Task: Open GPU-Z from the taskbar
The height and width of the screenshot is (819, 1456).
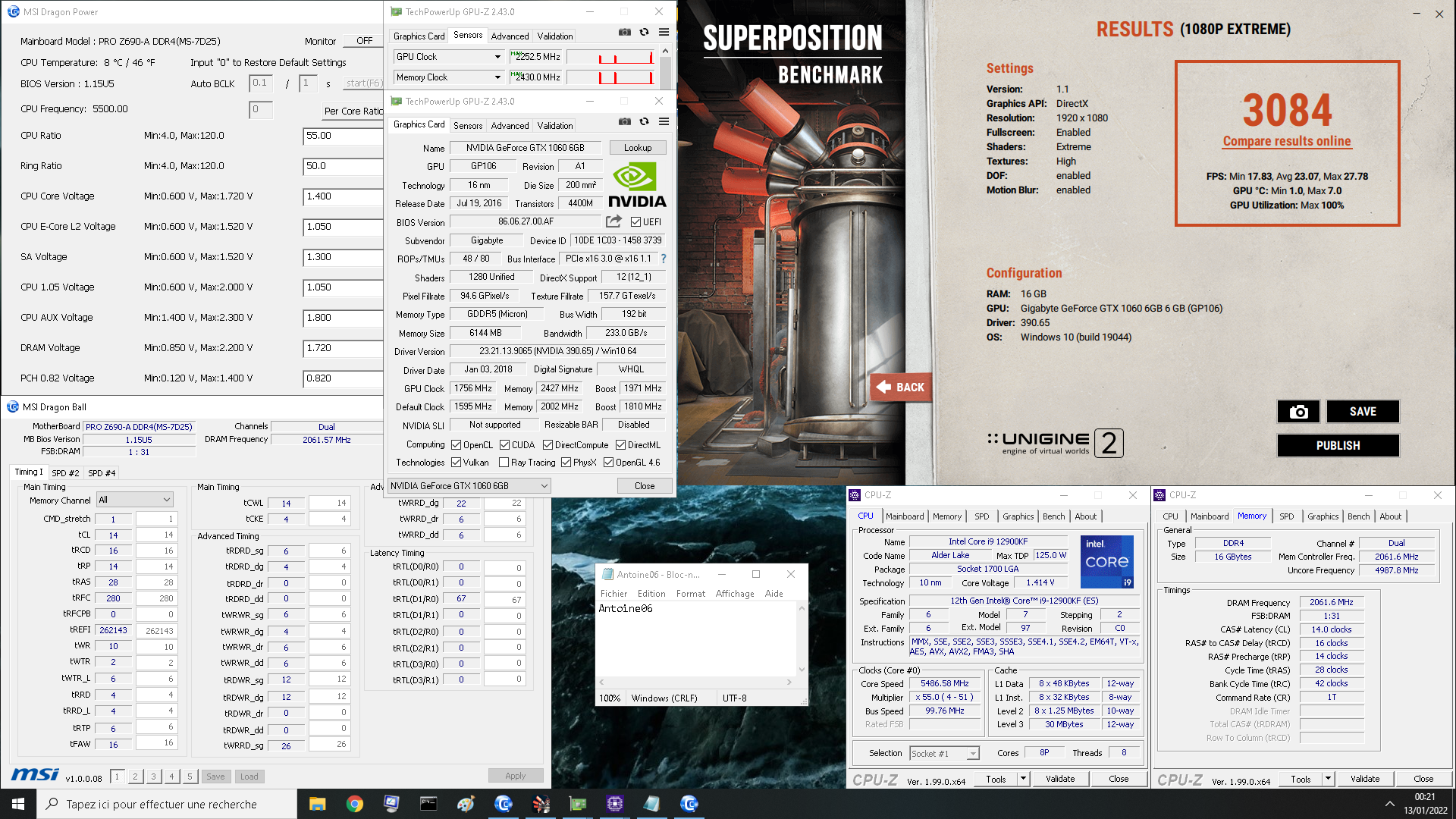Action: click(578, 804)
